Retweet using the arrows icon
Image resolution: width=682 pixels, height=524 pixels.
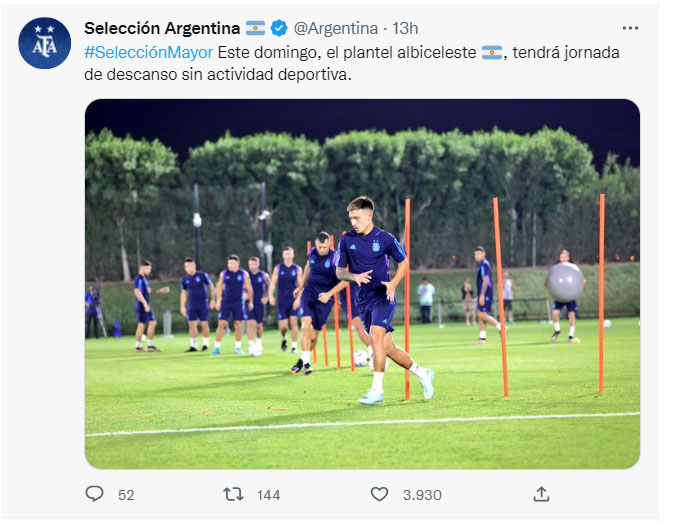pyautogui.click(x=233, y=494)
